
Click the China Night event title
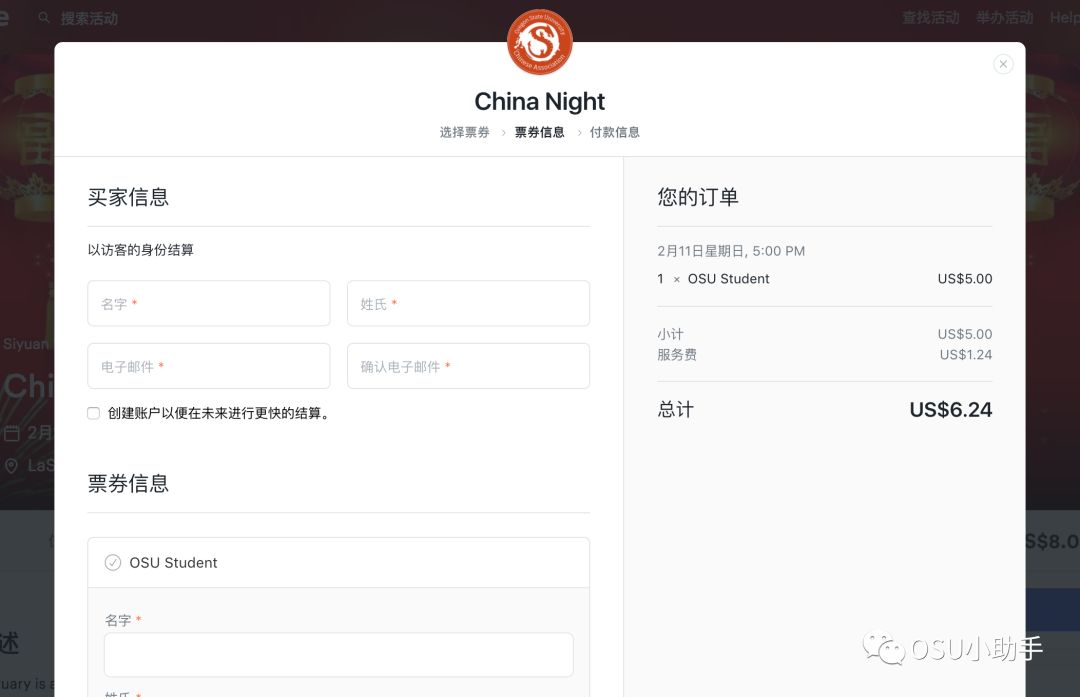540,101
